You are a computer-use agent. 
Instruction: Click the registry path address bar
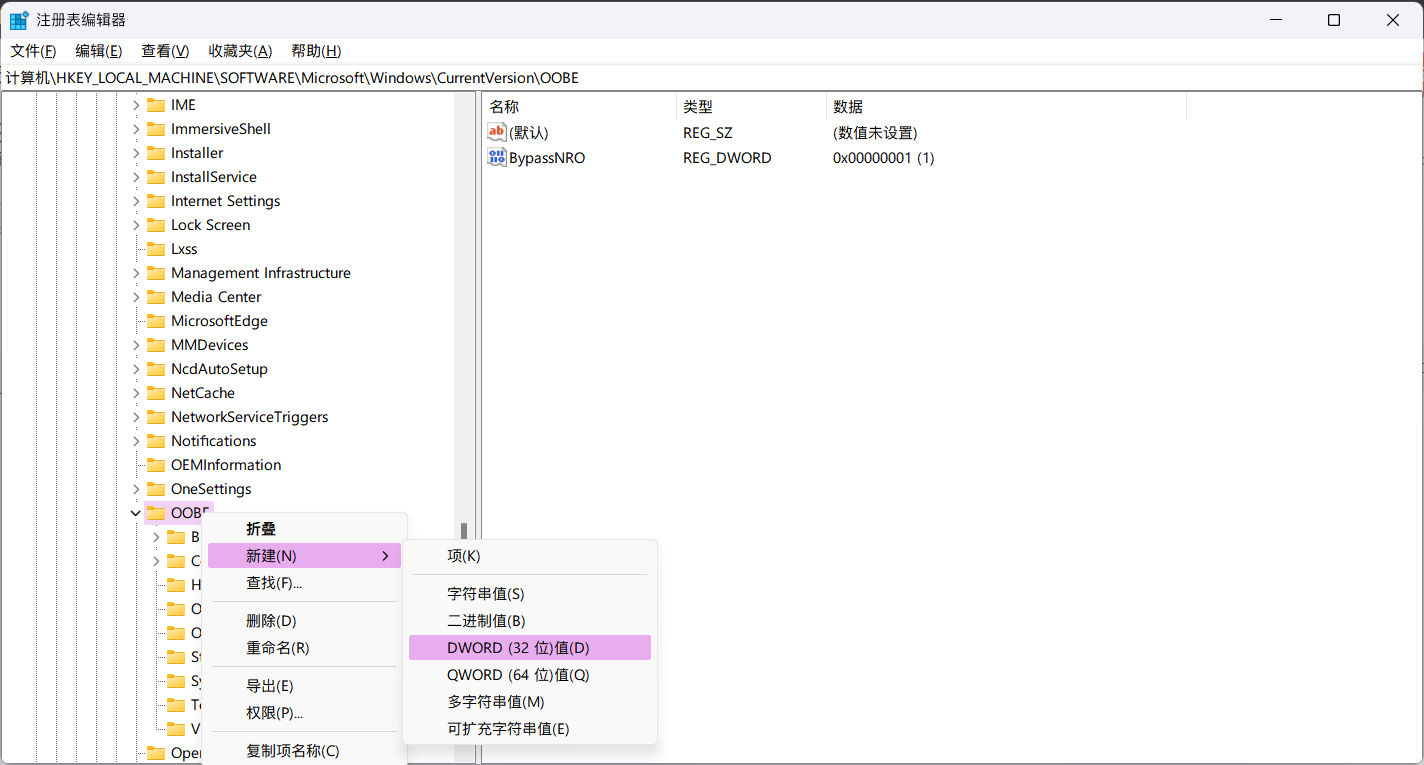(400, 77)
